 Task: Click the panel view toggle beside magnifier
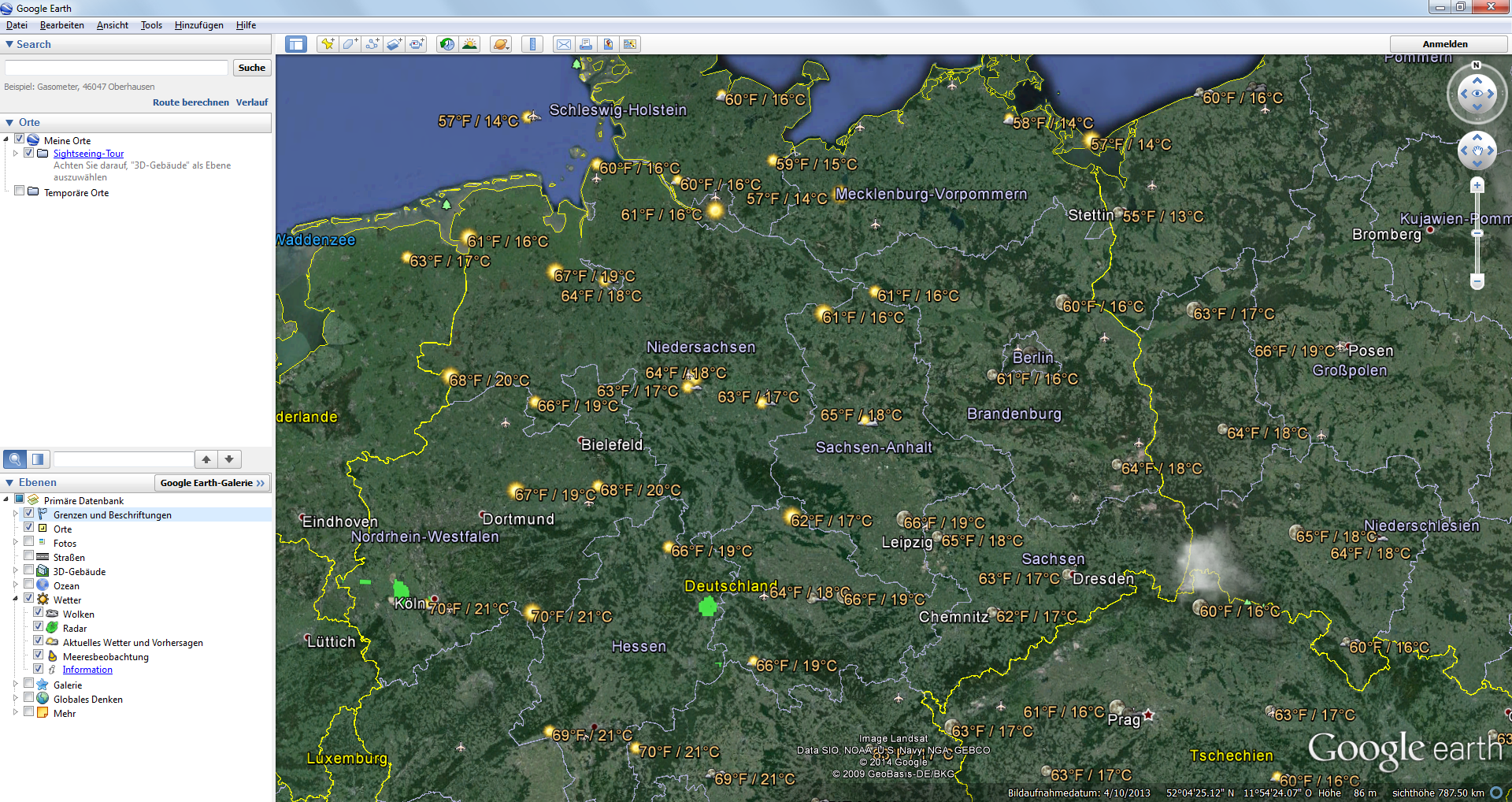(38, 459)
